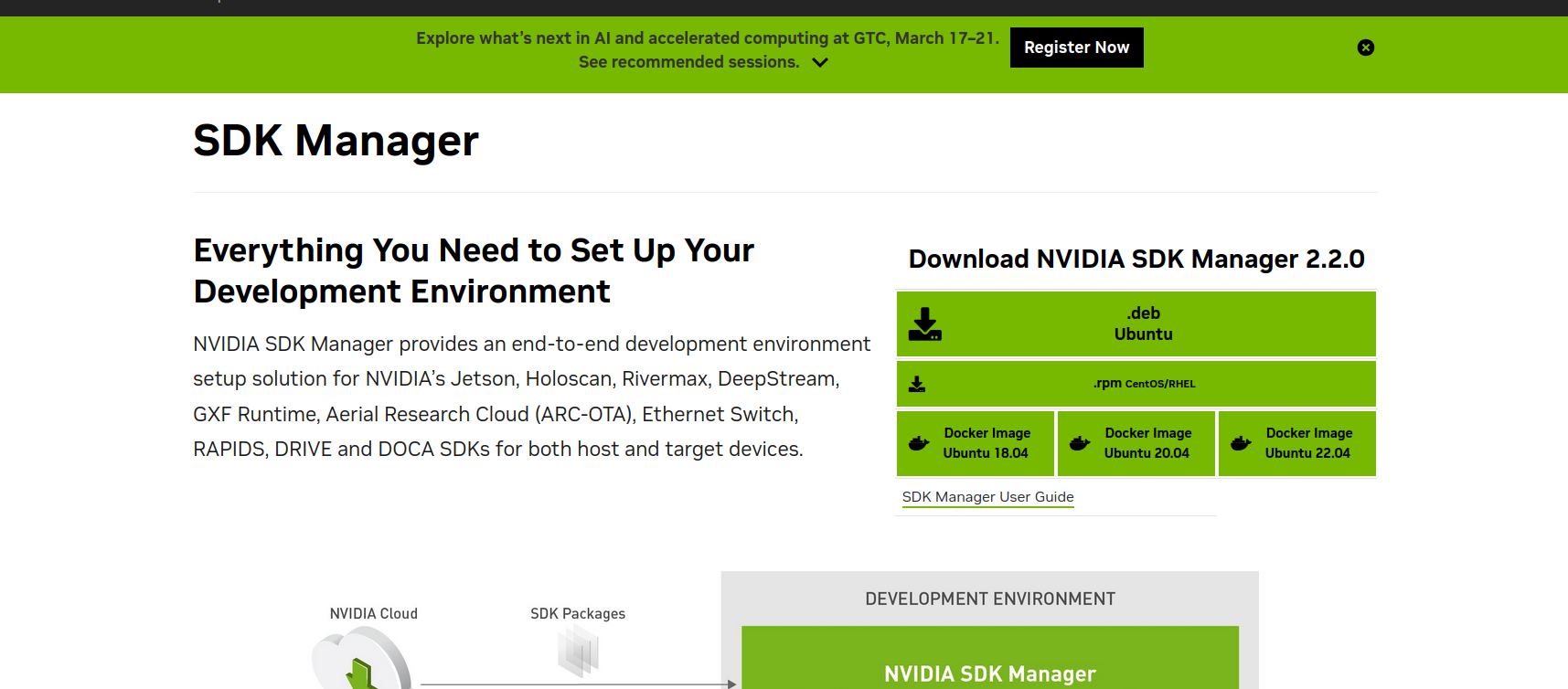Click the NVIDIA Cloud download icon in diagram
1568x689 pixels.
coord(361,660)
